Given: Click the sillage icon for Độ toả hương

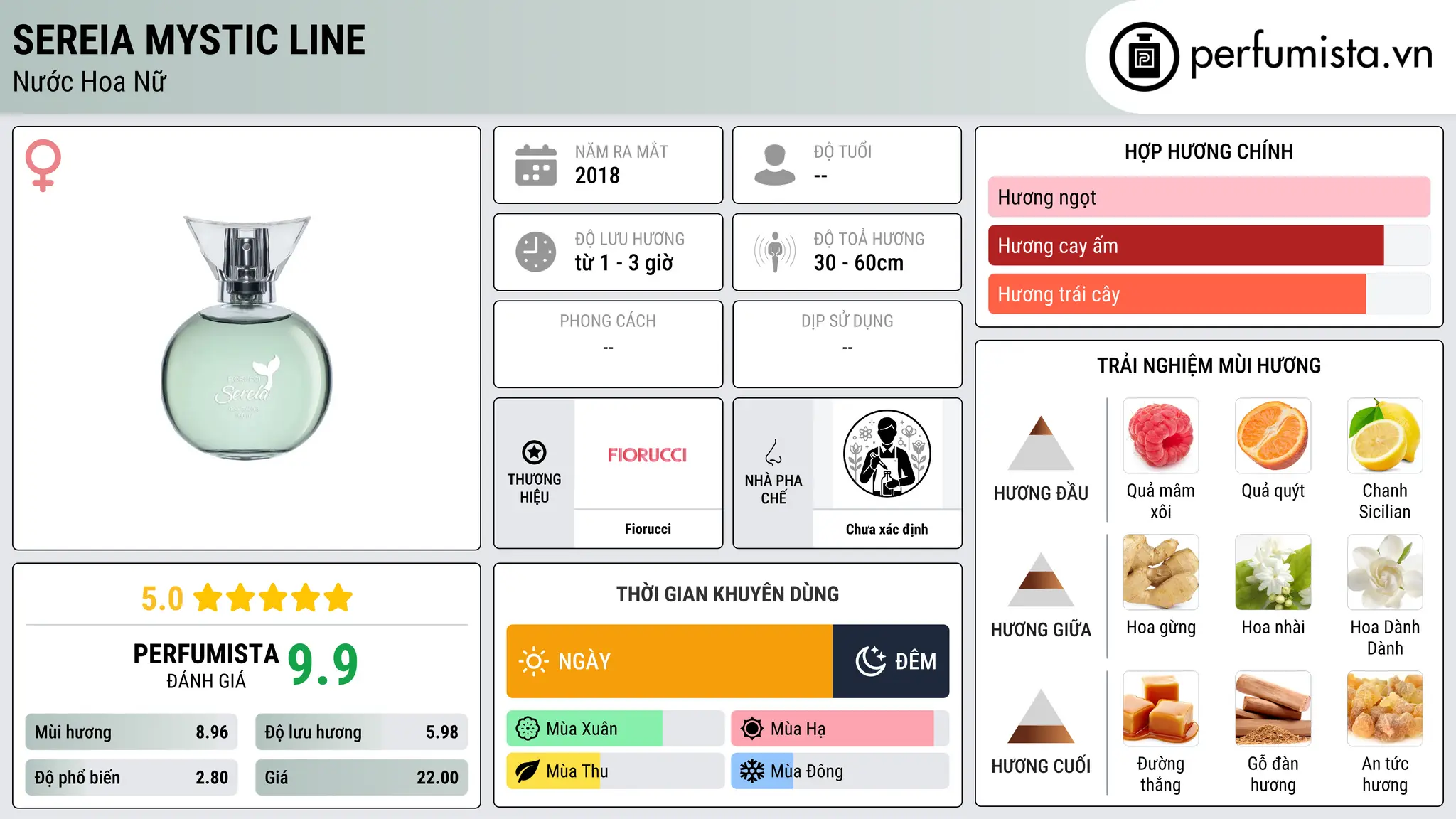Looking at the screenshot, I should pos(774,252).
